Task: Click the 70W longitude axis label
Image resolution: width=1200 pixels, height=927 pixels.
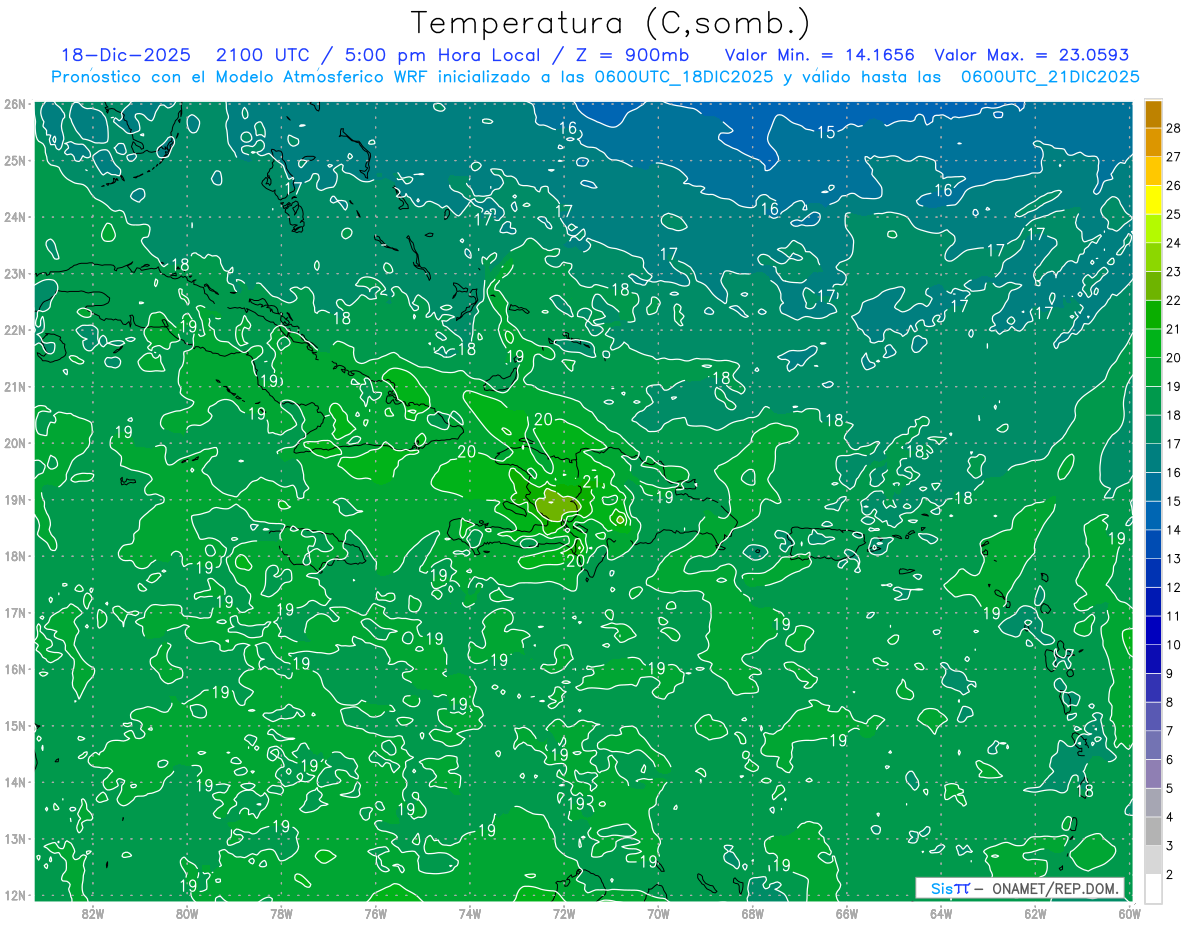Action: tap(658, 913)
